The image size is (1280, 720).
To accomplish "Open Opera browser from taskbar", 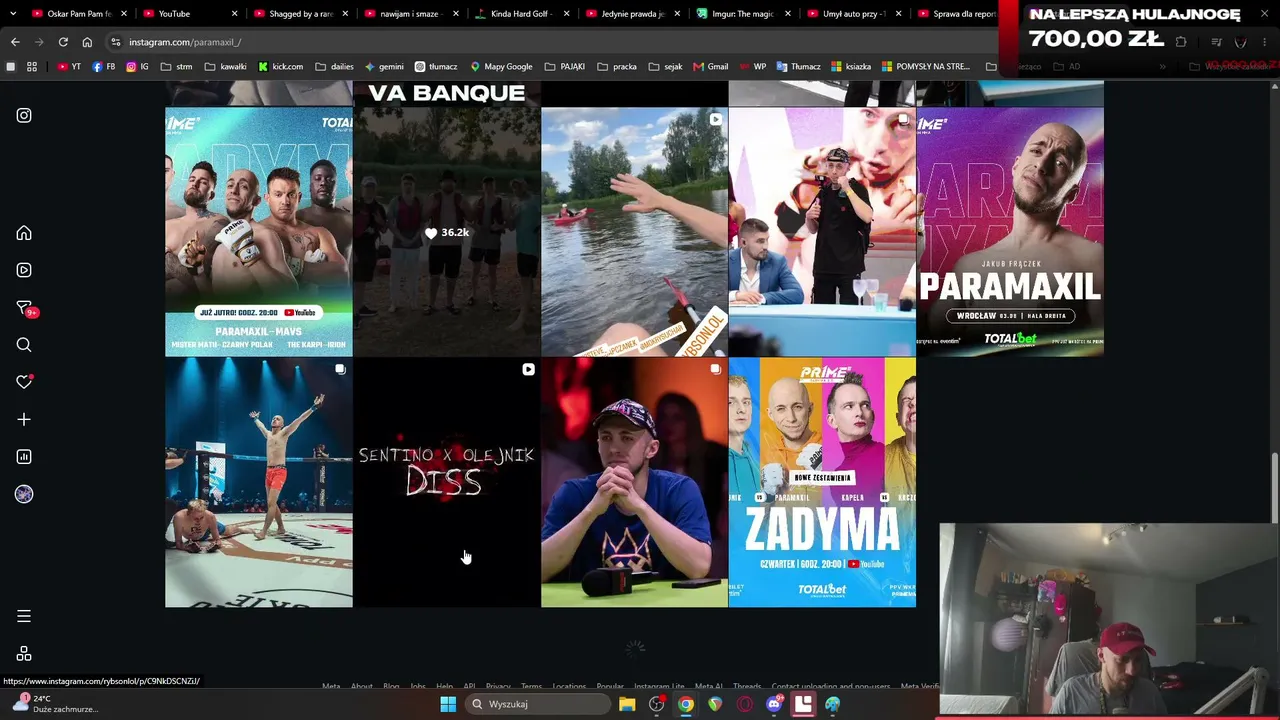I will (x=744, y=704).
